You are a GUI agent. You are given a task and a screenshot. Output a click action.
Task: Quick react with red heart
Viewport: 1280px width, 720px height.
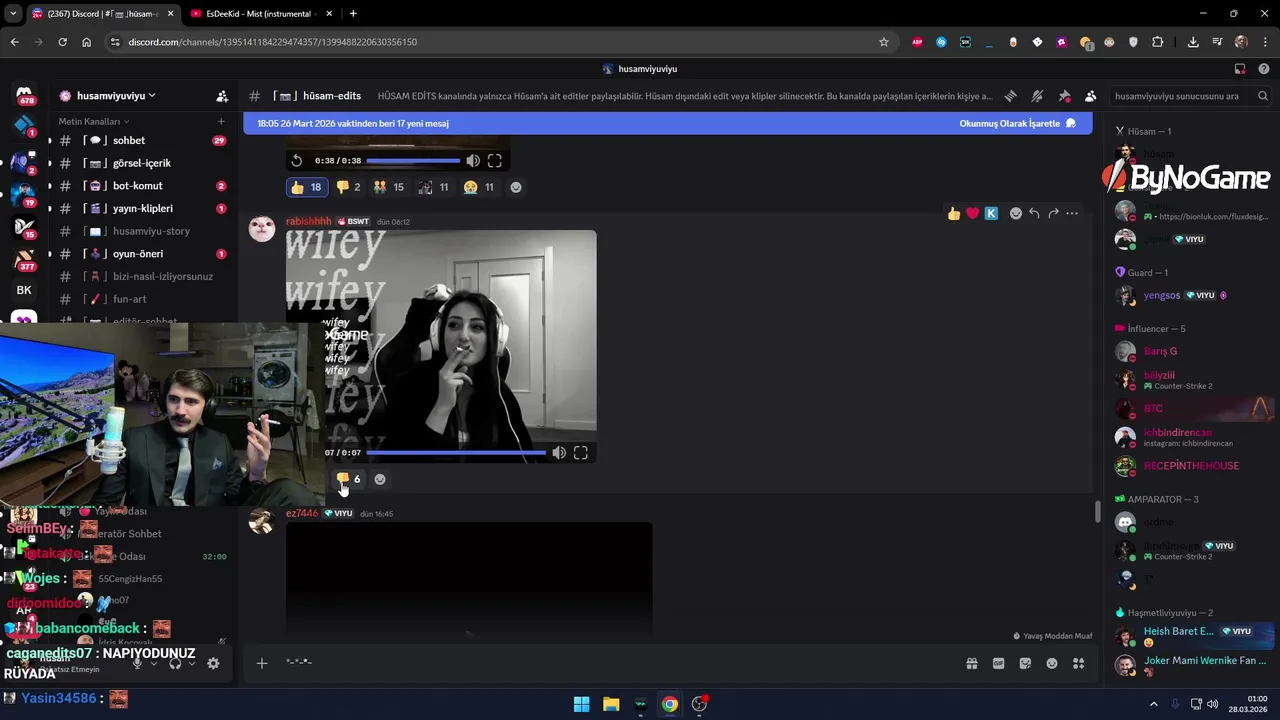click(x=972, y=213)
